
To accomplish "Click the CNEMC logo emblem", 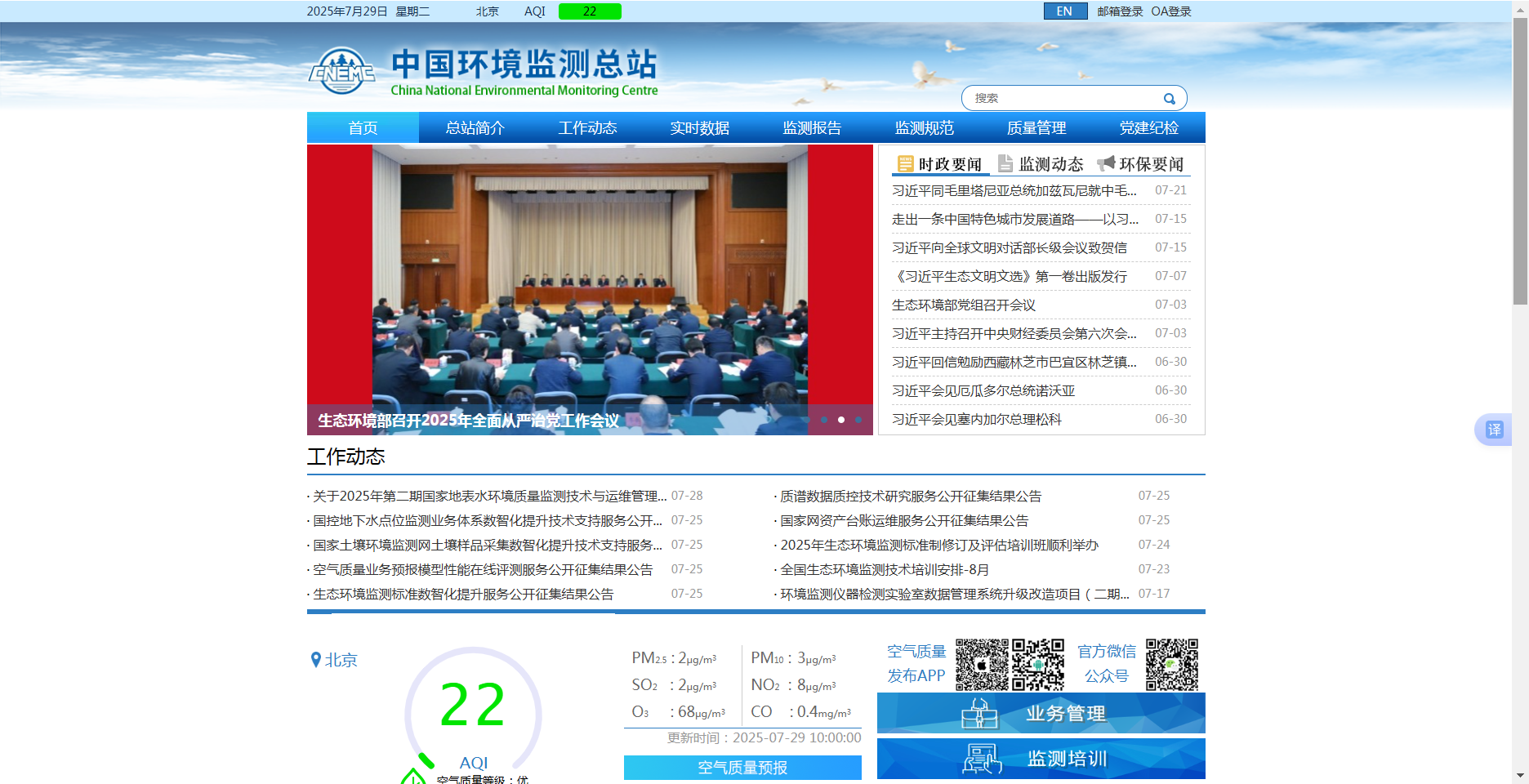I will pyautogui.click(x=341, y=72).
